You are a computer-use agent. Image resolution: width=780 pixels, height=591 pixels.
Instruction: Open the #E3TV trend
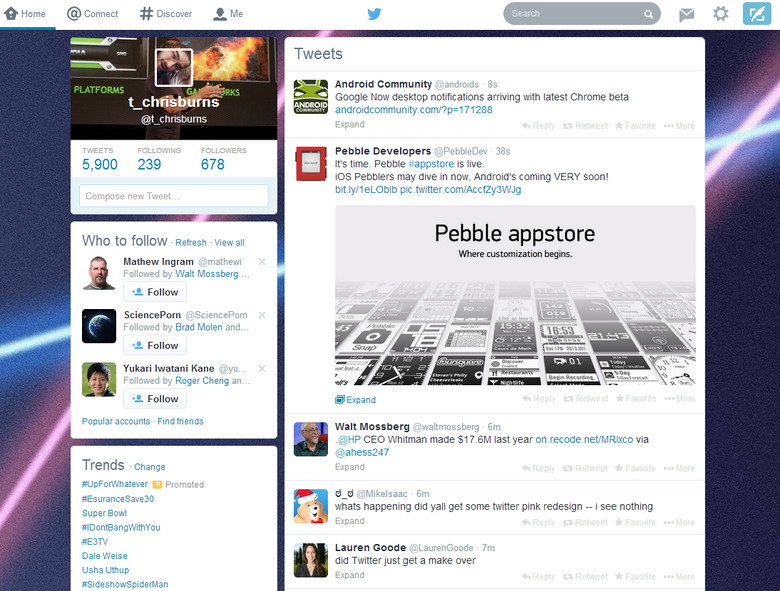(95, 542)
